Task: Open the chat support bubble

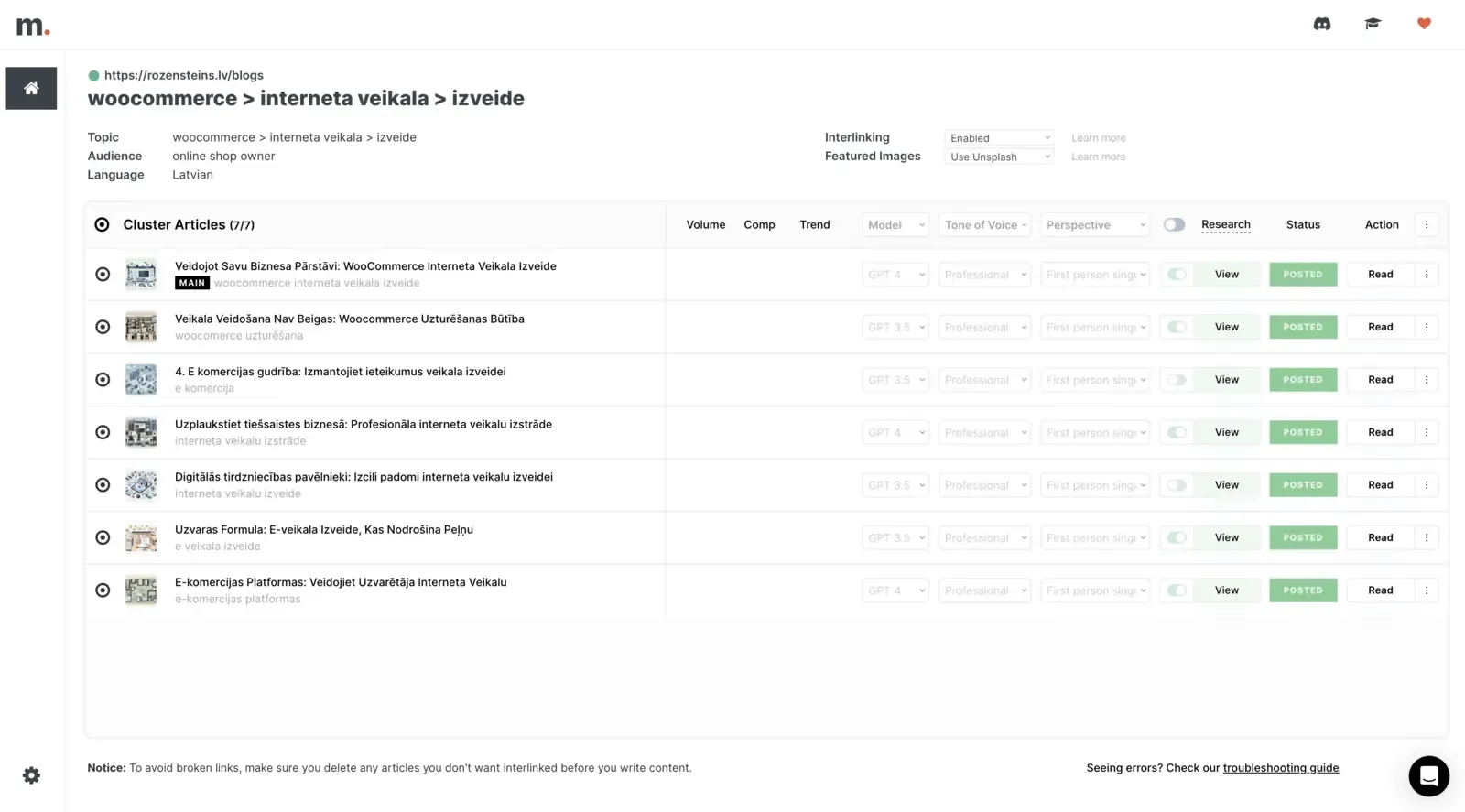Action: (x=1428, y=776)
